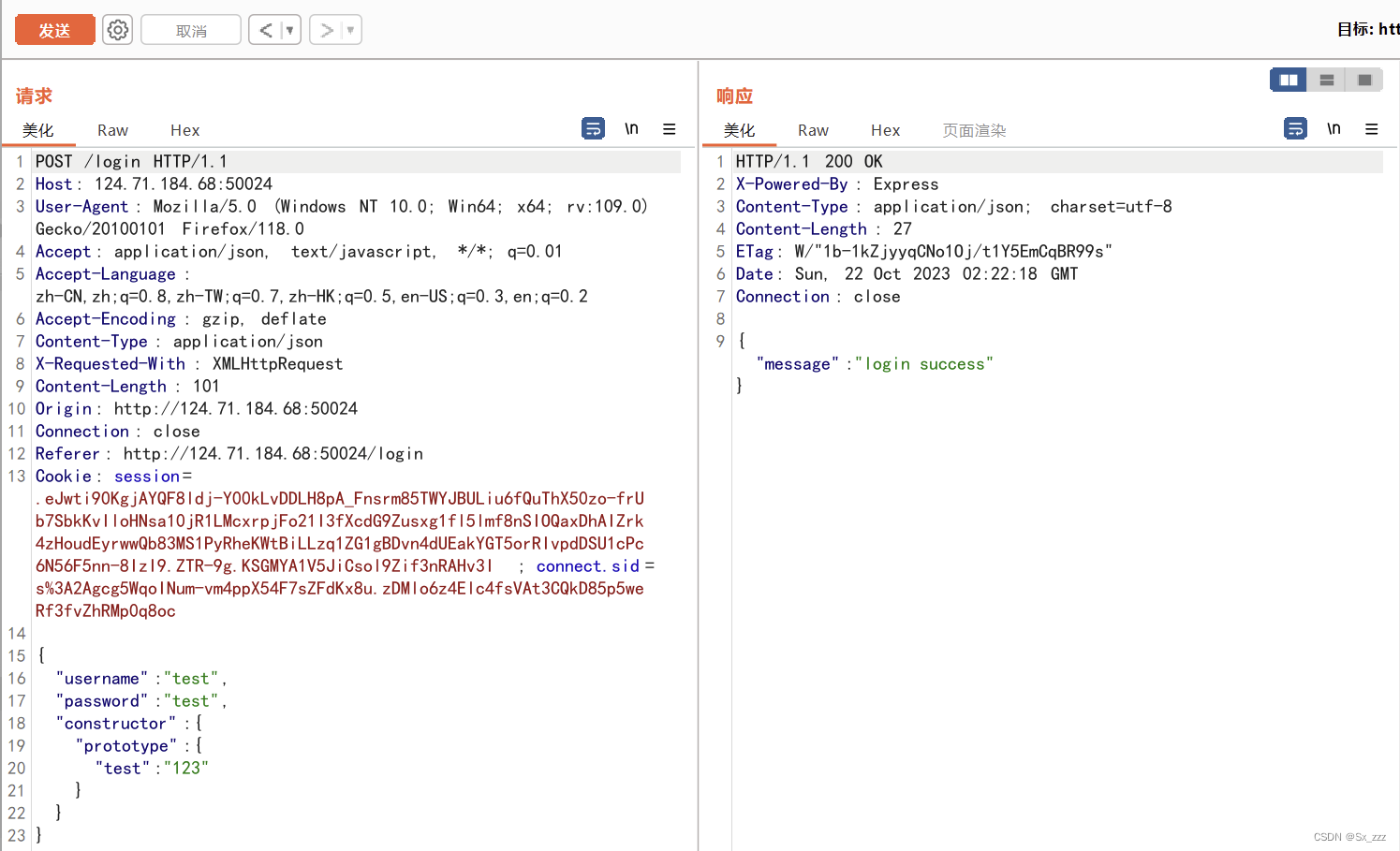Click the "prototype" JSON key
Image resolution: width=1400 pixels, height=851 pixels.
point(126,746)
